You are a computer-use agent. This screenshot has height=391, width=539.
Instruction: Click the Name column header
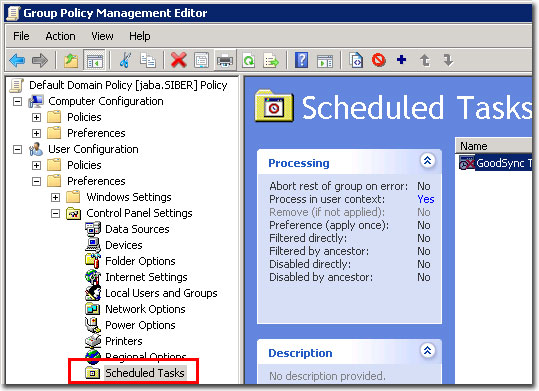click(x=493, y=146)
